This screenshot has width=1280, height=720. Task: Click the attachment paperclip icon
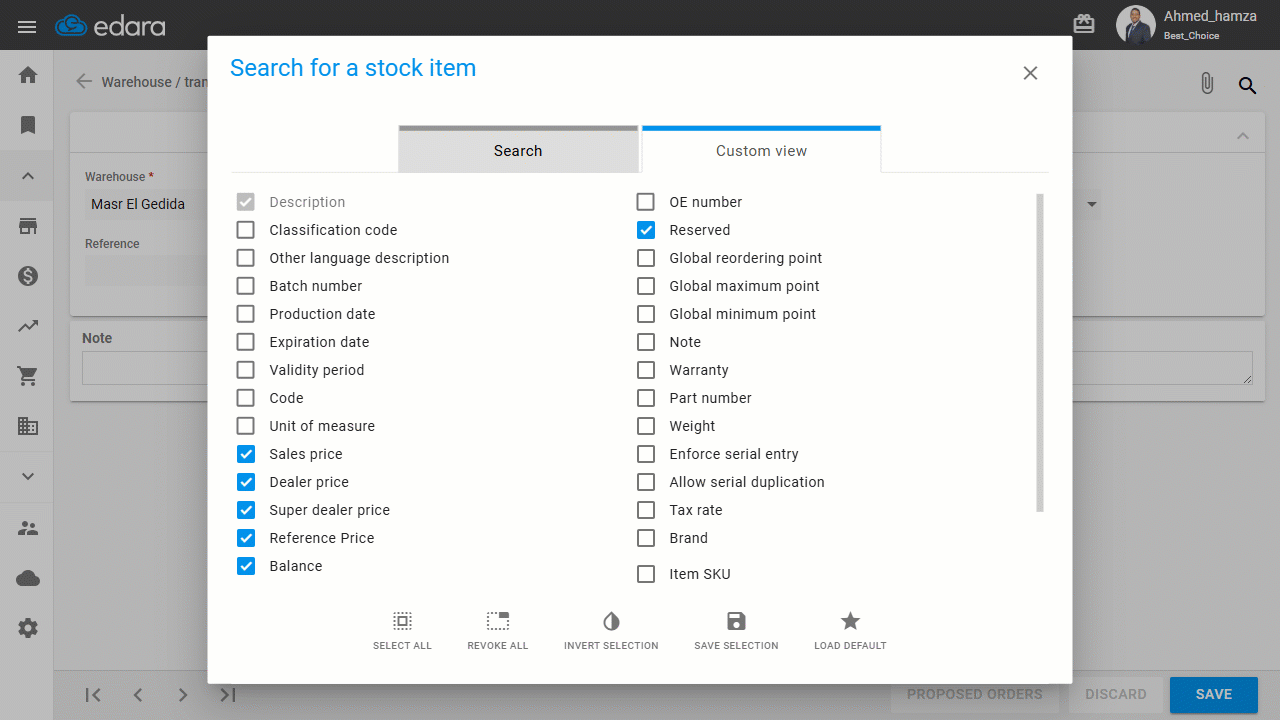pyautogui.click(x=1207, y=84)
